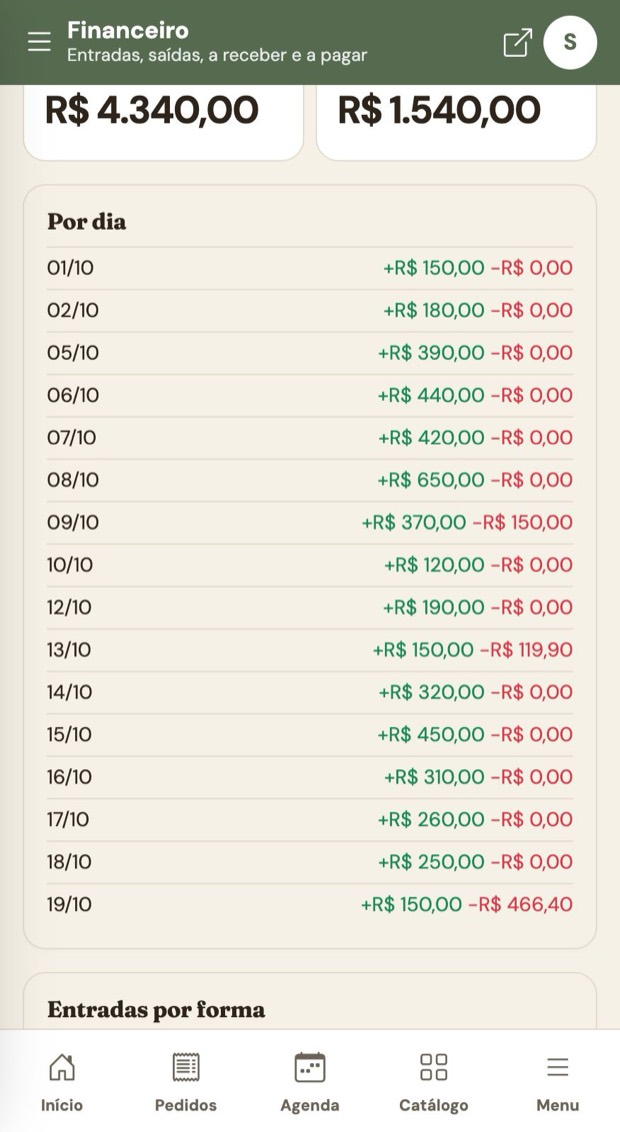Tap the external link share icon
This screenshot has height=1132, width=620.
pos(518,43)
